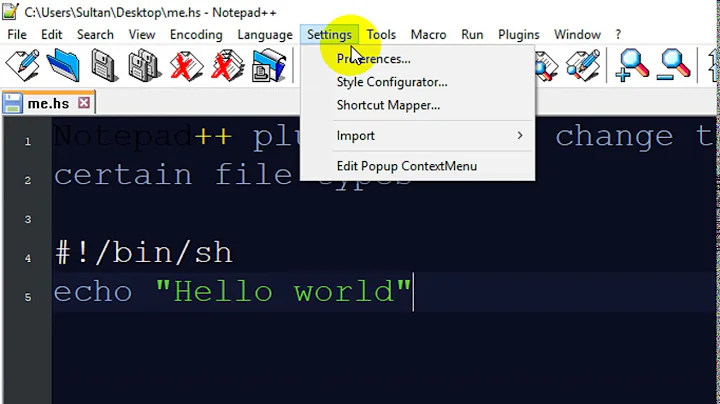Click line number 1 in the margin
Viewport: 720px width, 404px height.
coord(28,141)
